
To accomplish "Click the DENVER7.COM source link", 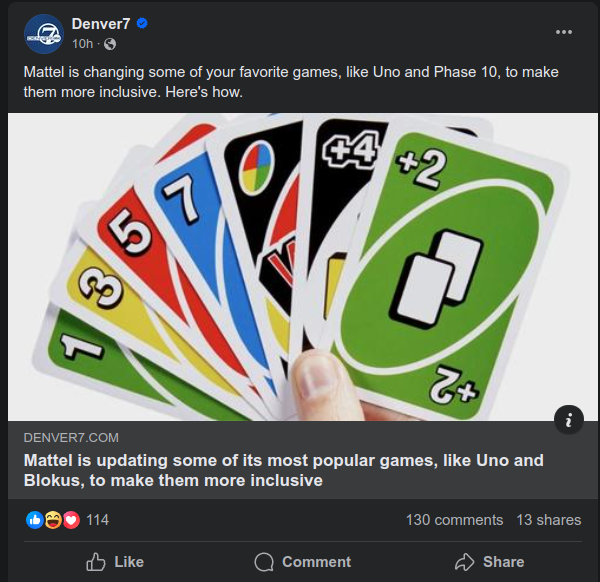I will coord(69,437).
